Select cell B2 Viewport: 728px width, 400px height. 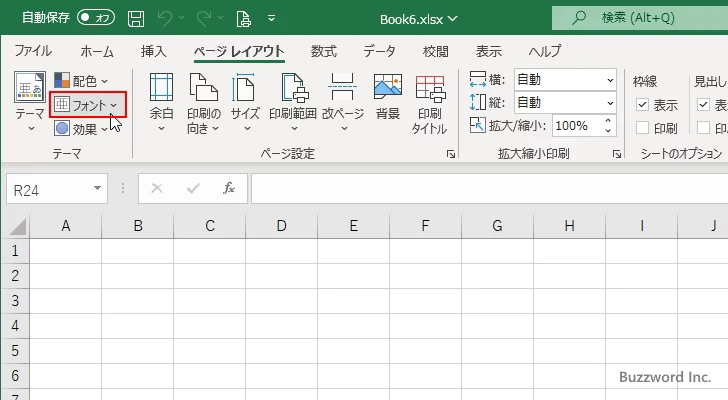[137, 276]
